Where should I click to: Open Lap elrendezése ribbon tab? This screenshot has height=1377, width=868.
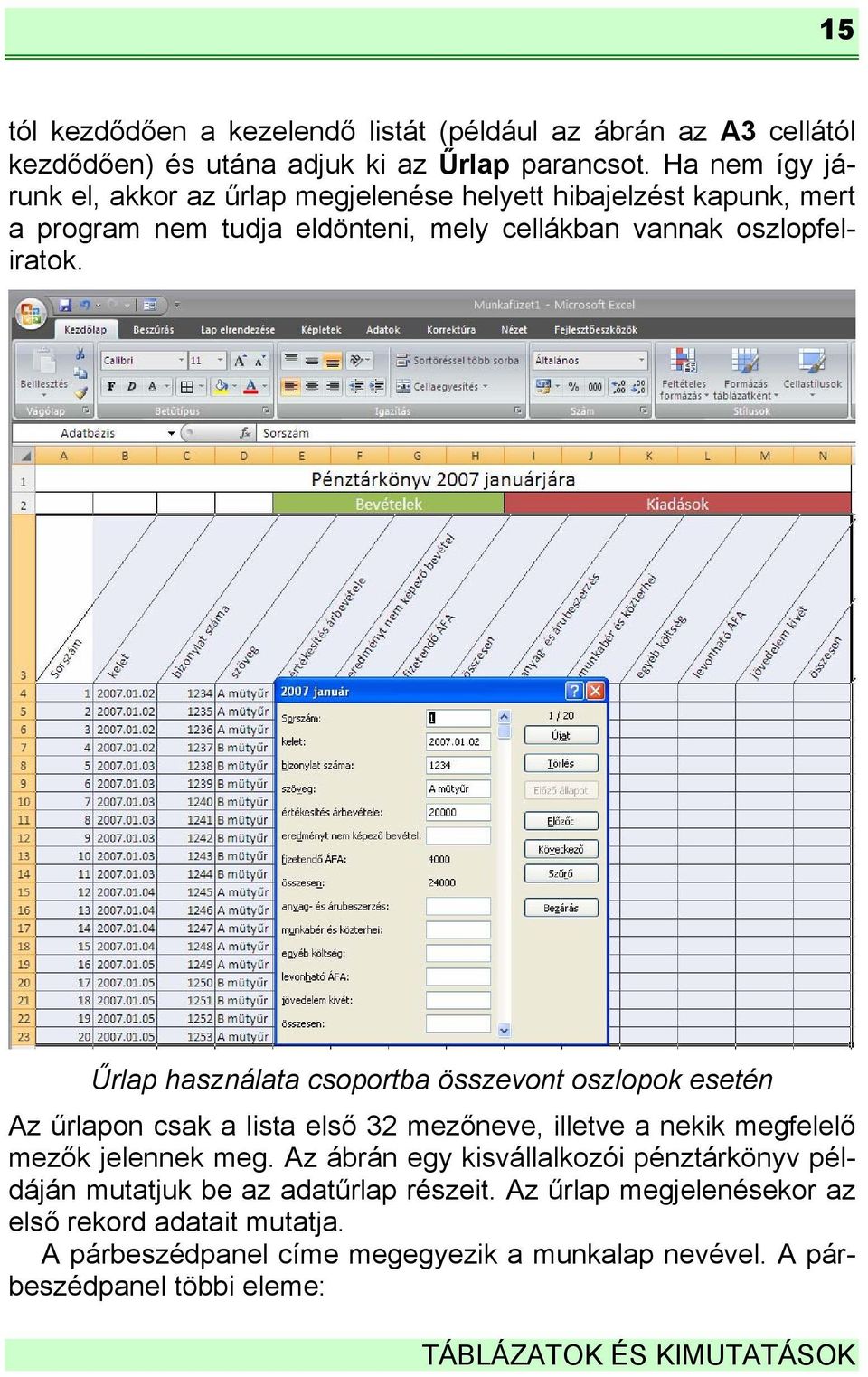238,331
